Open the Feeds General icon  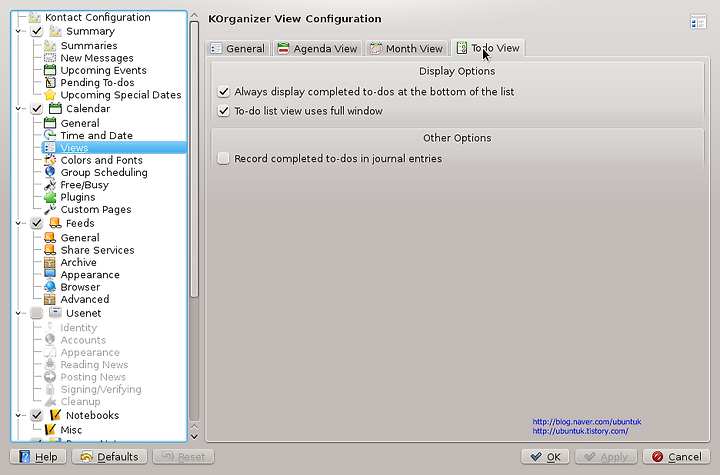[50, 238]
